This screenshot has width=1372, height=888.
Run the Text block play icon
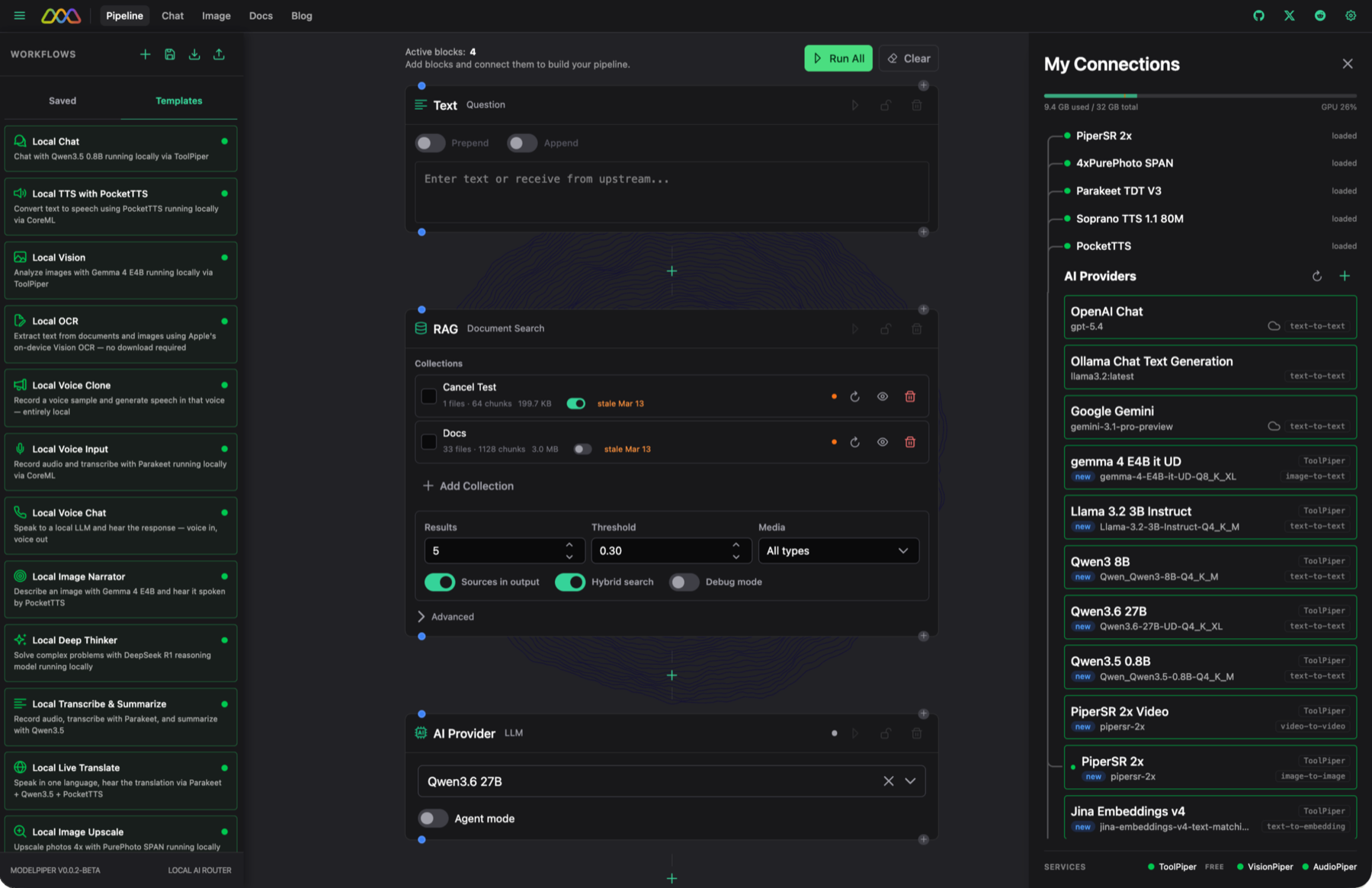[x=855, y=105]
